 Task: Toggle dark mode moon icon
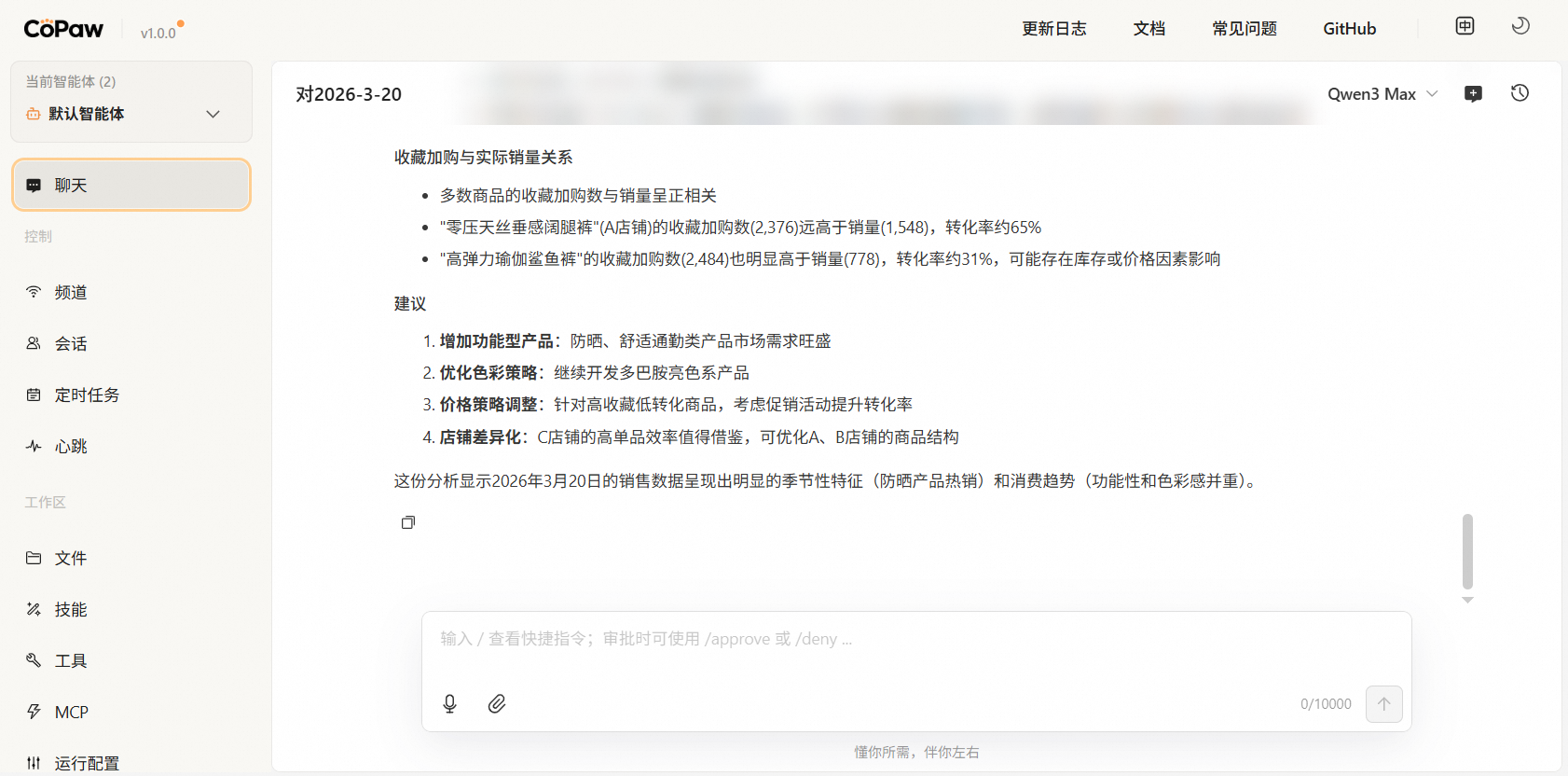(1520, 26)
